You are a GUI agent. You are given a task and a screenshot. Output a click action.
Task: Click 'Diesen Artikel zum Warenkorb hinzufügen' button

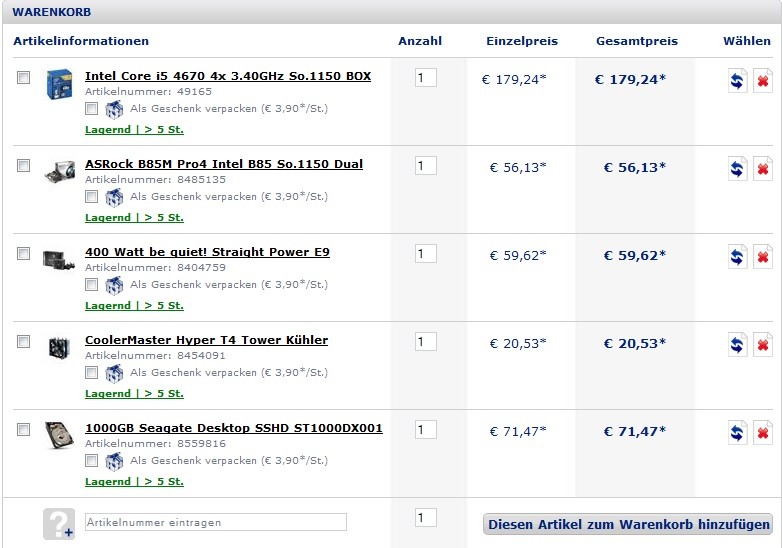tap(628, 525)
